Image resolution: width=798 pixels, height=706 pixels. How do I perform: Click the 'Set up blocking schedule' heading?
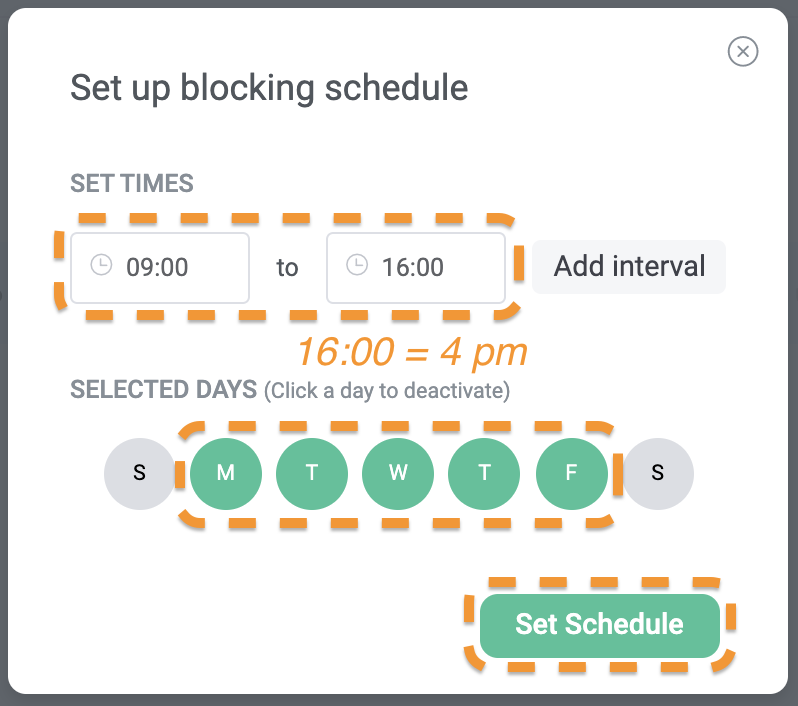269,88
